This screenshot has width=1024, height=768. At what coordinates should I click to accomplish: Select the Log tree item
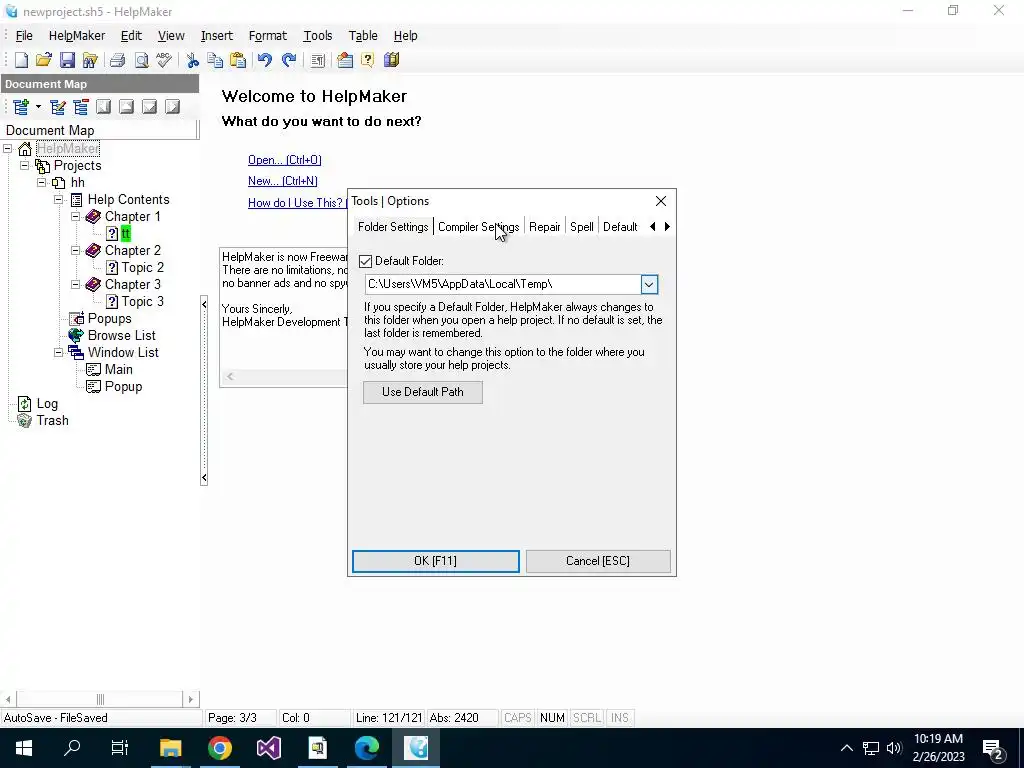tap(47, 404)
